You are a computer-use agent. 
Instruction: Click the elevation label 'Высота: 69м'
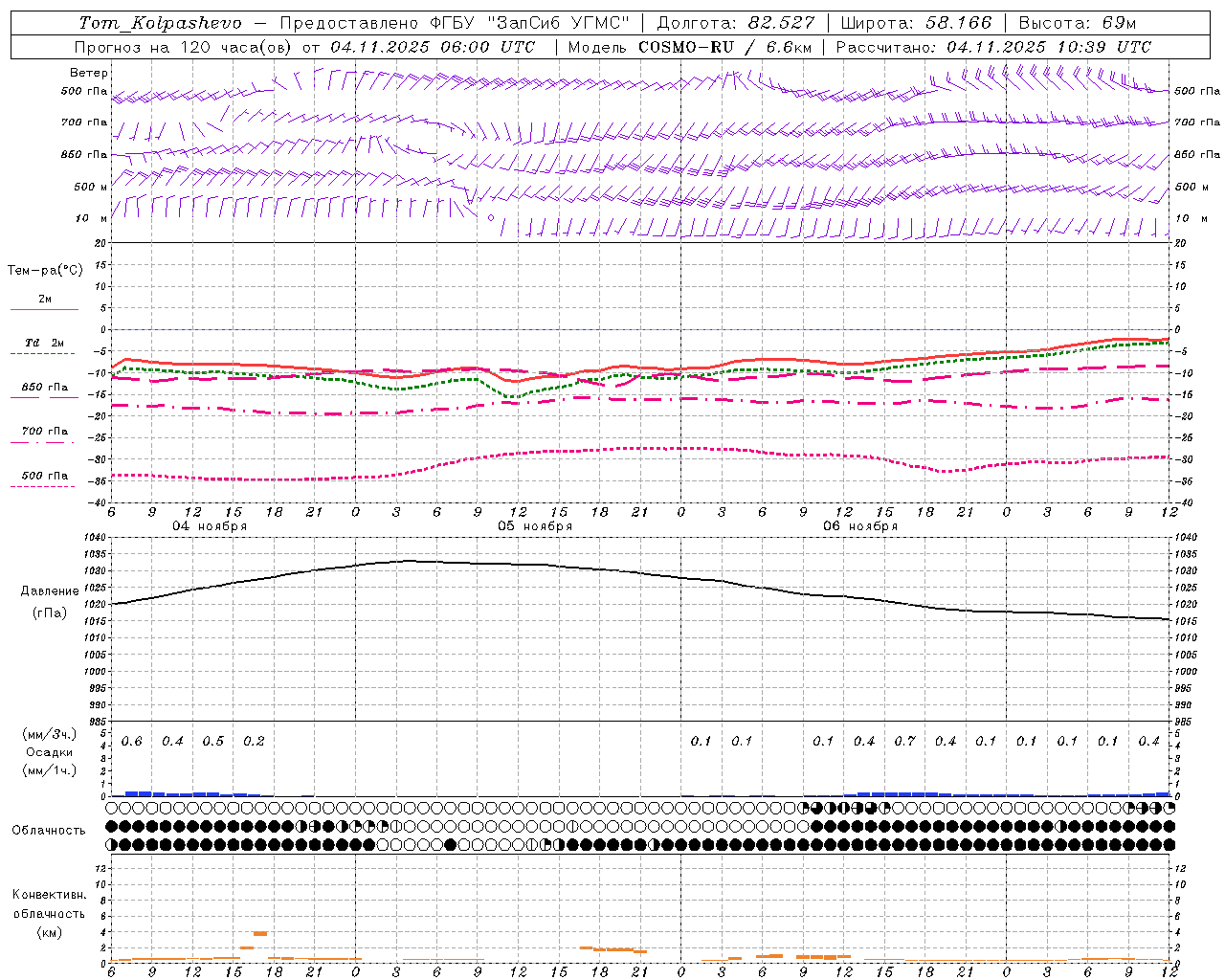coord(1078,23)
